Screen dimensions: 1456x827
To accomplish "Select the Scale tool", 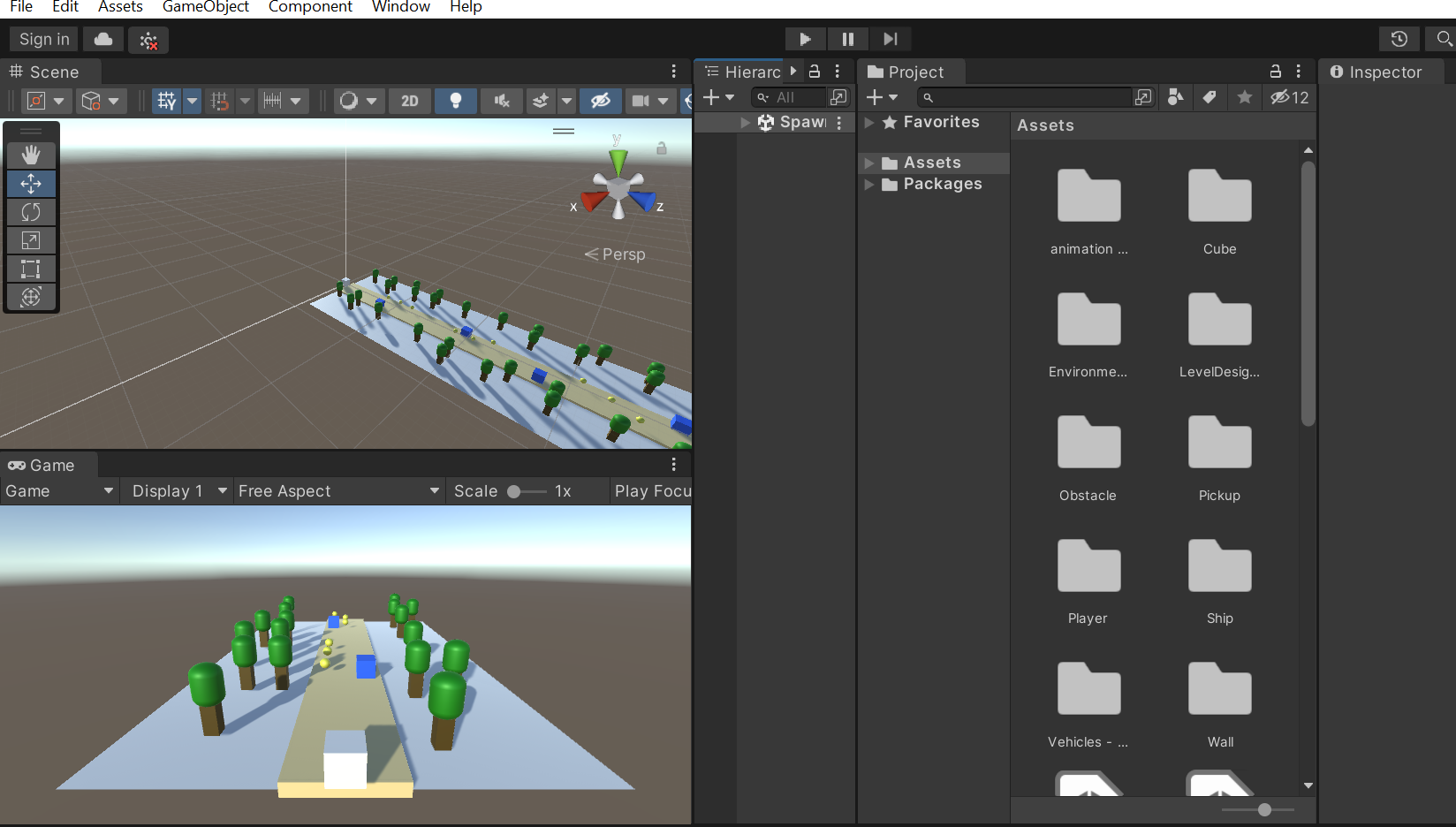I will click(x=31, y=239).
